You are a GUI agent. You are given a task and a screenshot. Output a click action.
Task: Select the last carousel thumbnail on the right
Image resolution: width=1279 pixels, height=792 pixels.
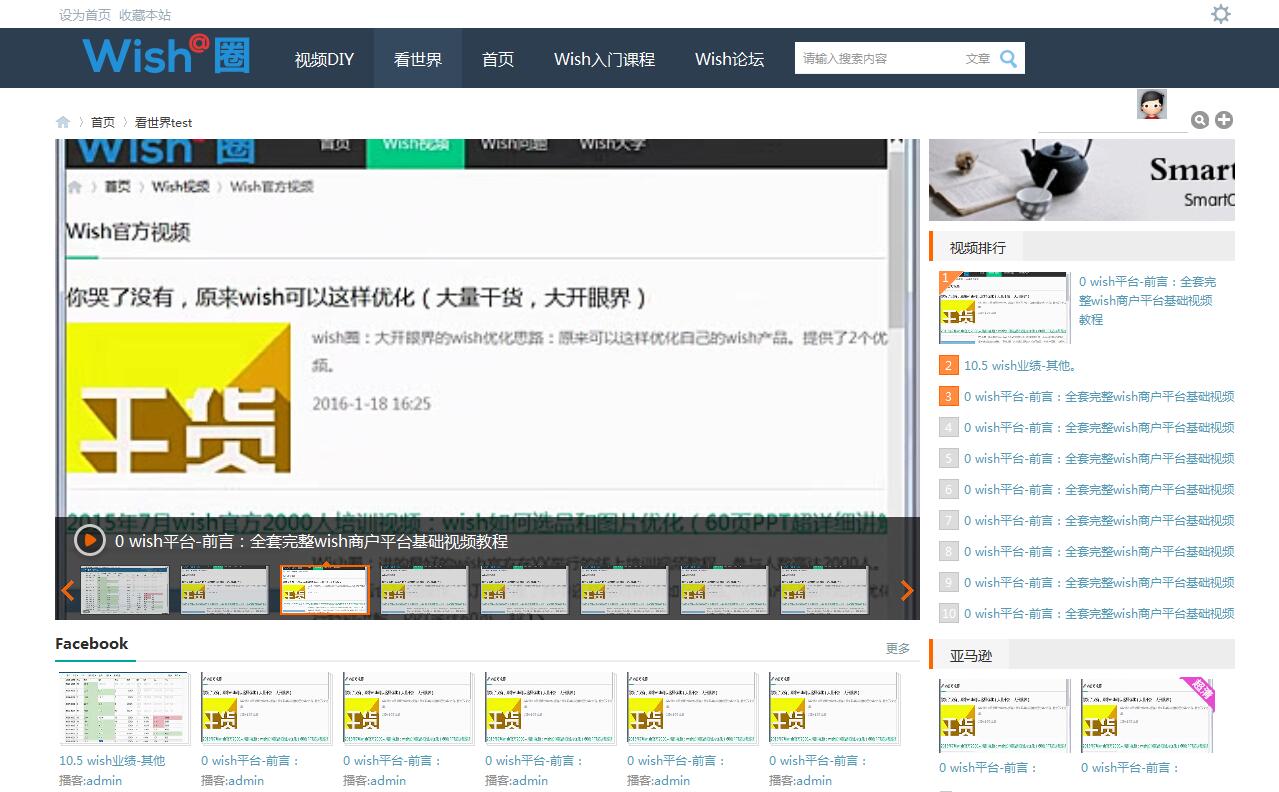(x=825, y=590)
